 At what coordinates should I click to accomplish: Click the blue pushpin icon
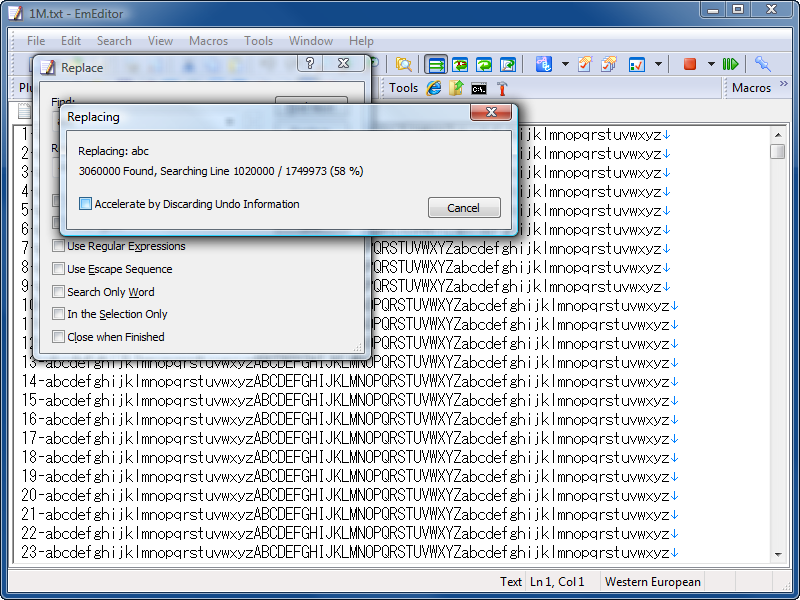point(763,64)
